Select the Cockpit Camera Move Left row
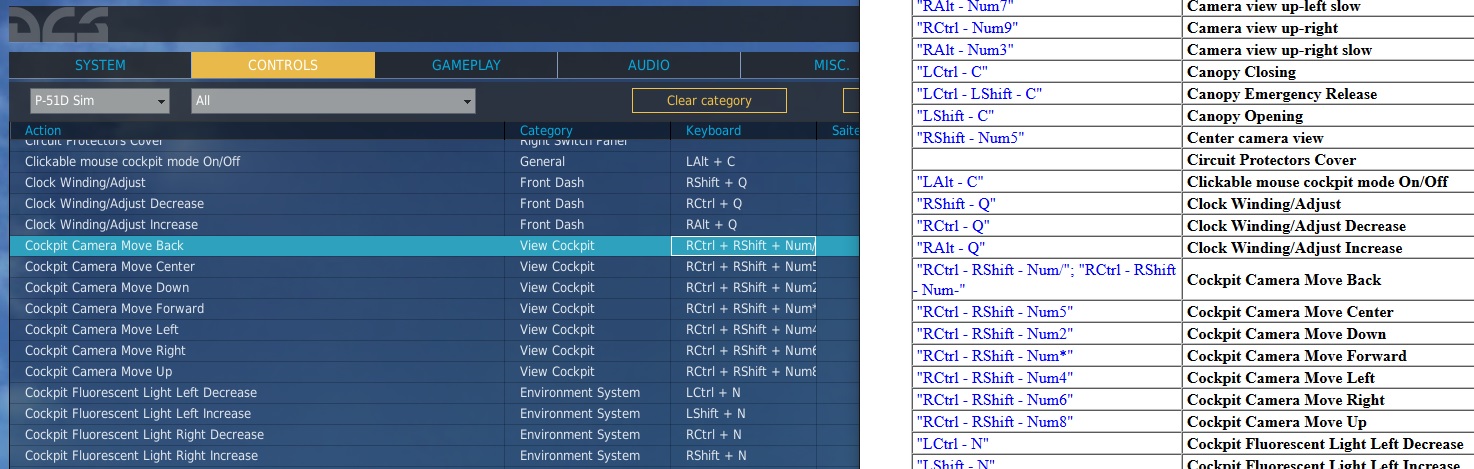The height and width of the screenshot is (469, 1474). 435,329
